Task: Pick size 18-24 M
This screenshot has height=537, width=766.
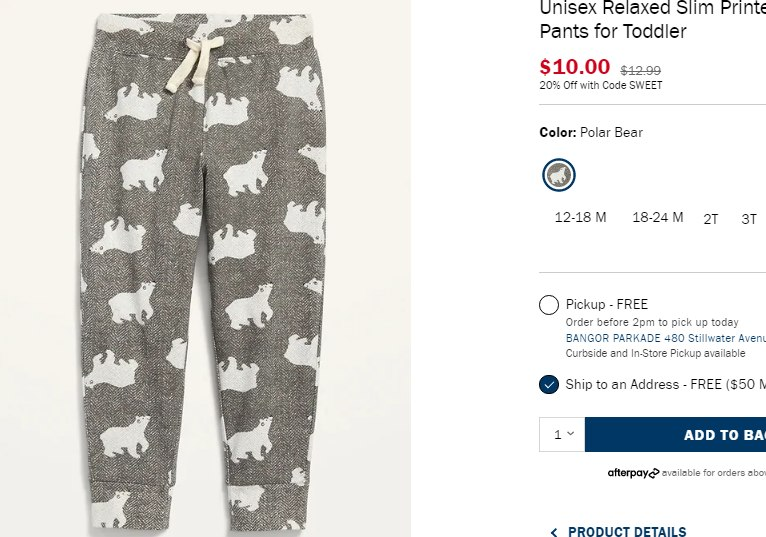Action: pyautogui.click(x=657, y=218)
